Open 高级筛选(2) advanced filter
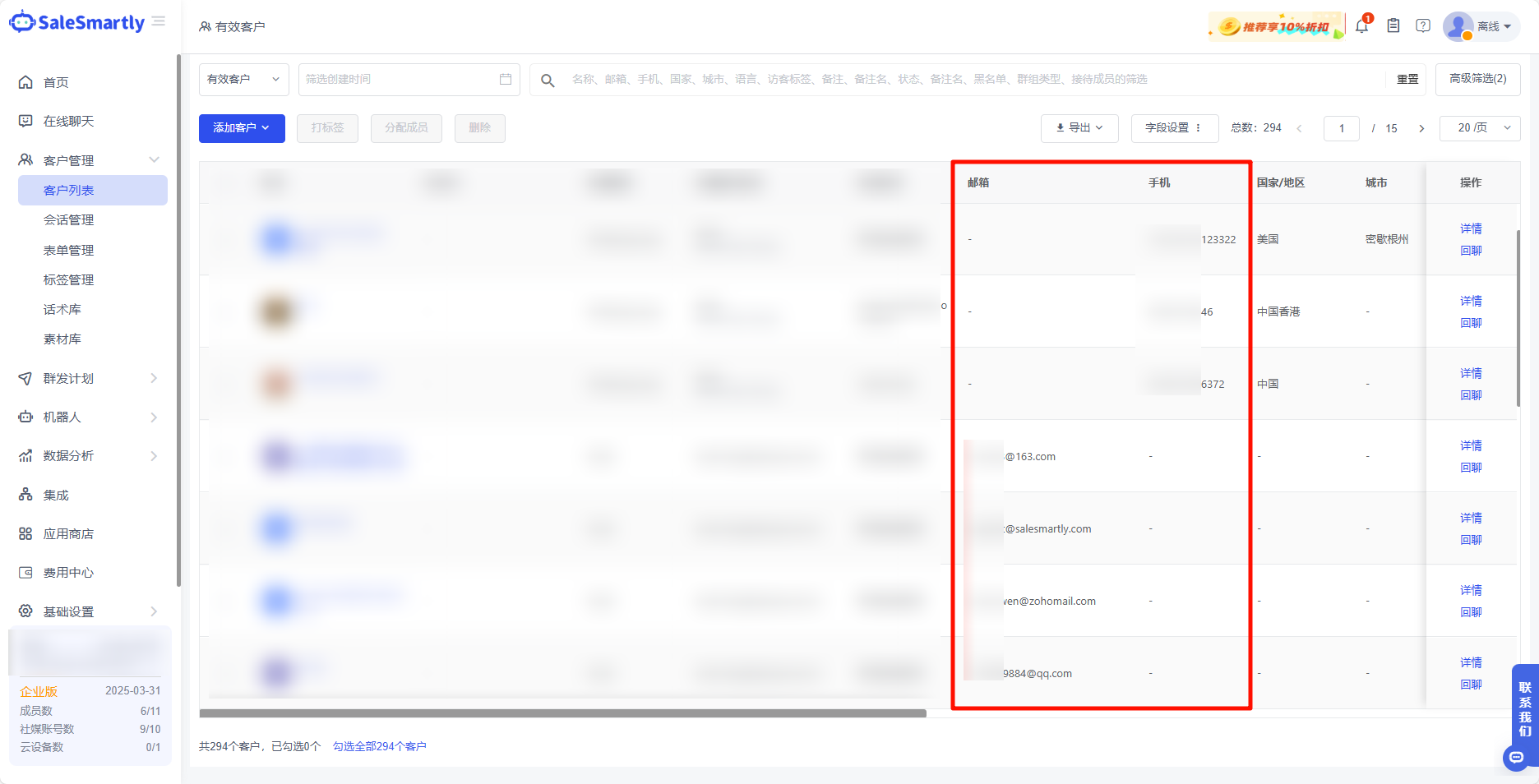 point(1477,79)
